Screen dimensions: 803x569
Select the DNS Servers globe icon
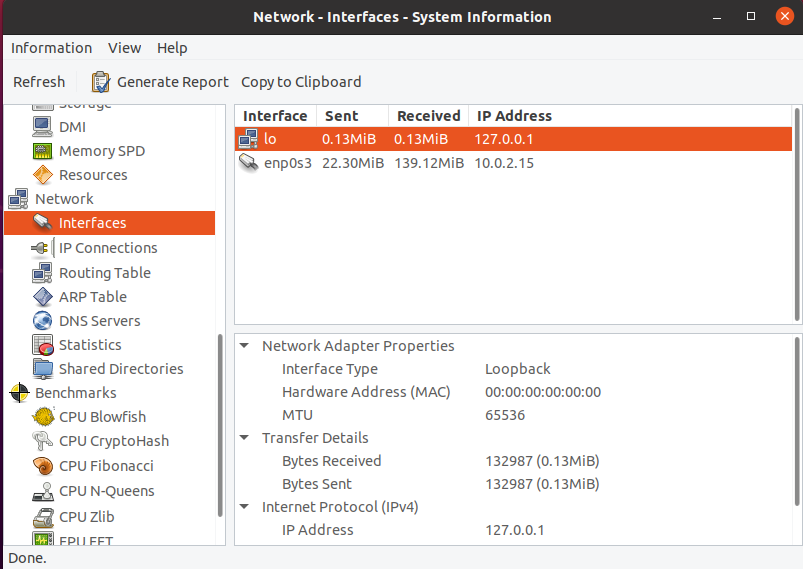(x=42, y=321)
